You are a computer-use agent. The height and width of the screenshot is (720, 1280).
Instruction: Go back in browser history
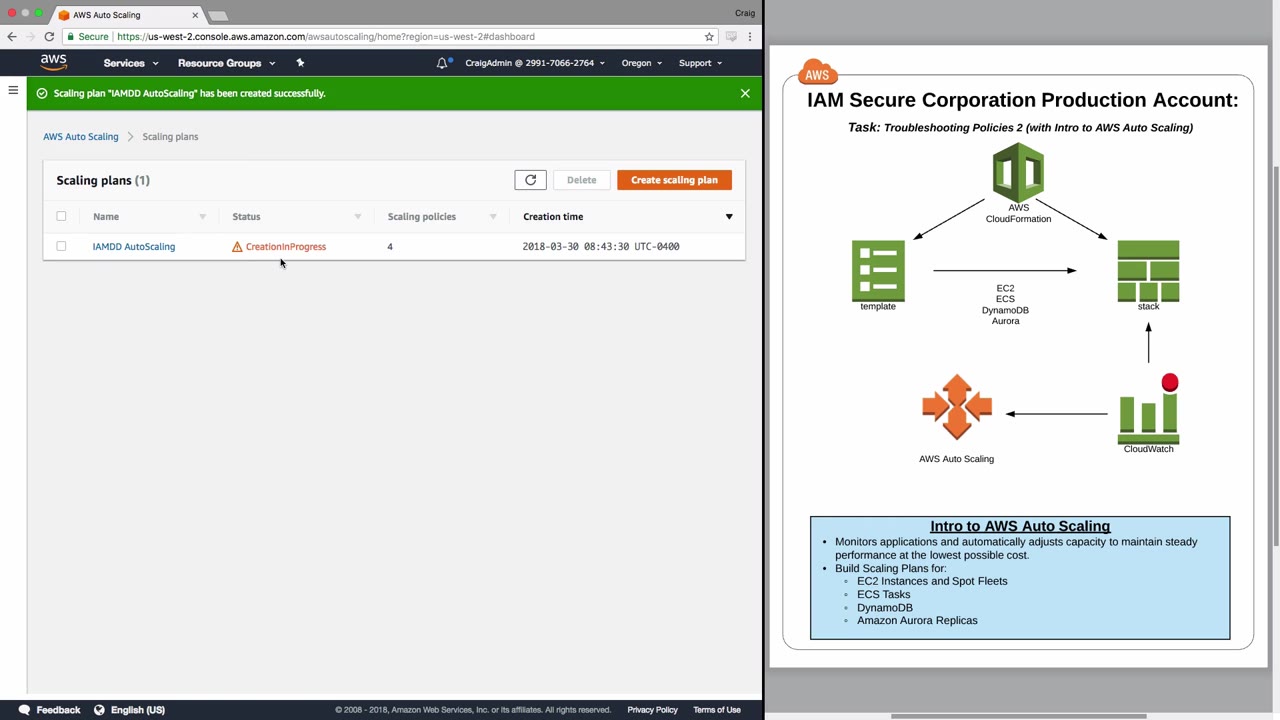tap(12, 37)
